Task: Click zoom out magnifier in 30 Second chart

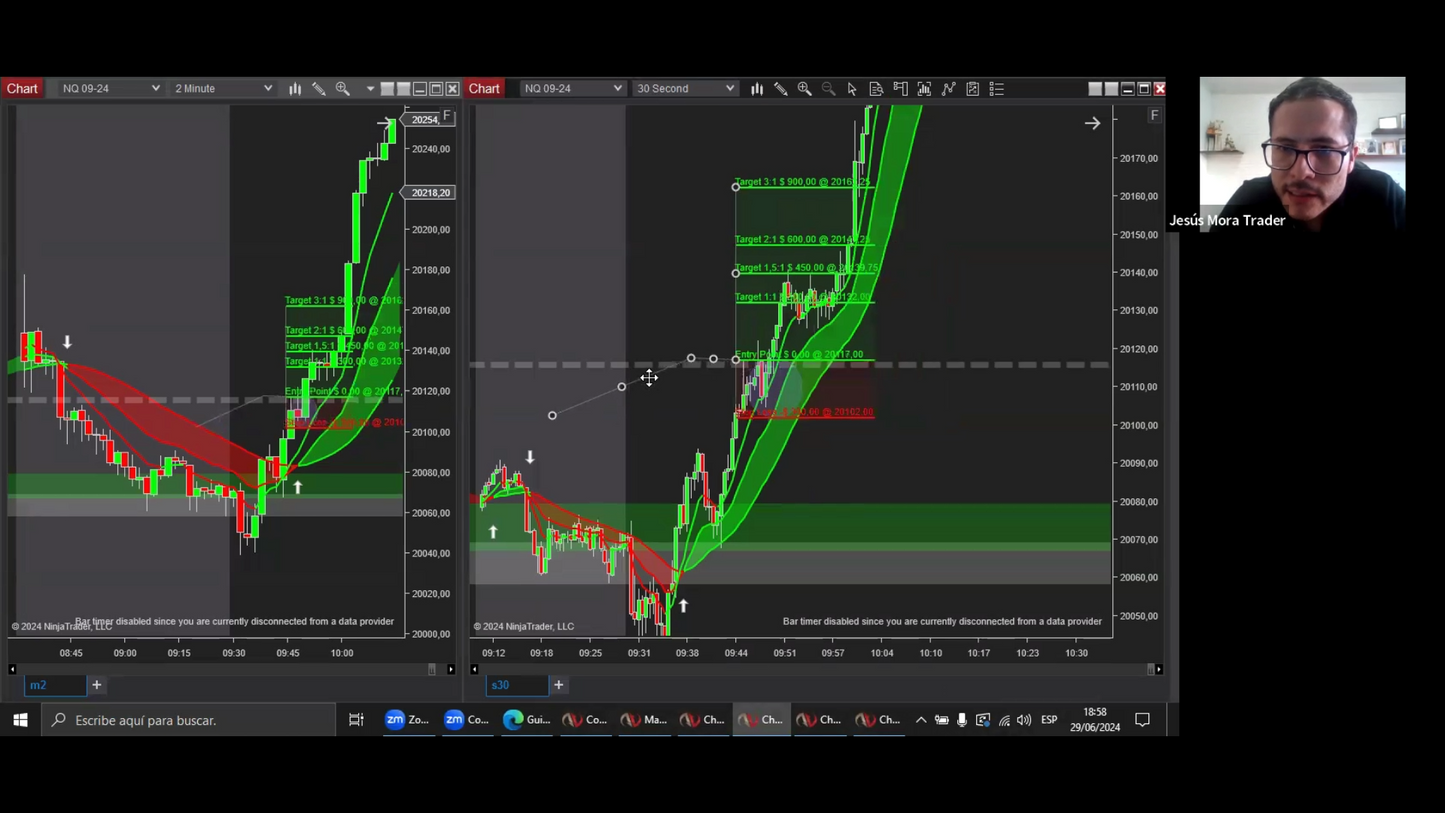Action: pyautogui.click(x=829, y=89)
